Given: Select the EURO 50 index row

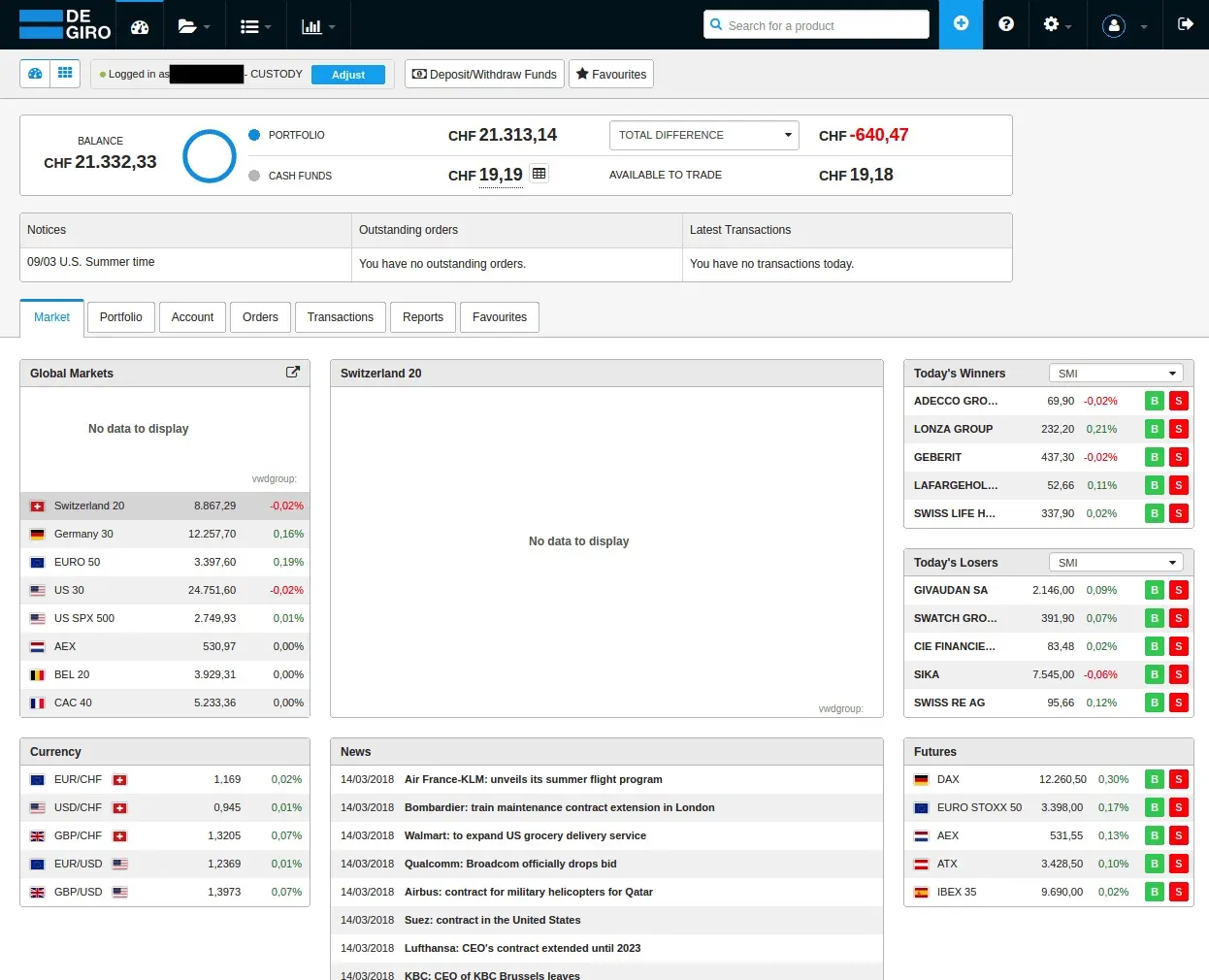Looking at the screenshot, I should point(165,562).
